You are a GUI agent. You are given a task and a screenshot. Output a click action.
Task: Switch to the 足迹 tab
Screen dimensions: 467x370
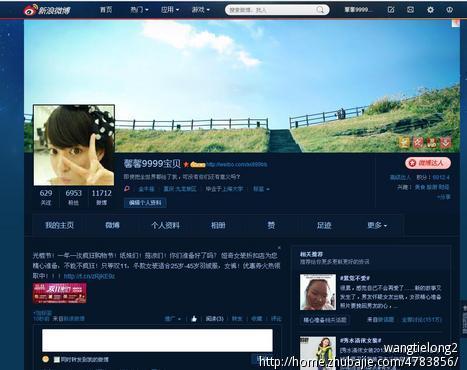click(324, 225)
